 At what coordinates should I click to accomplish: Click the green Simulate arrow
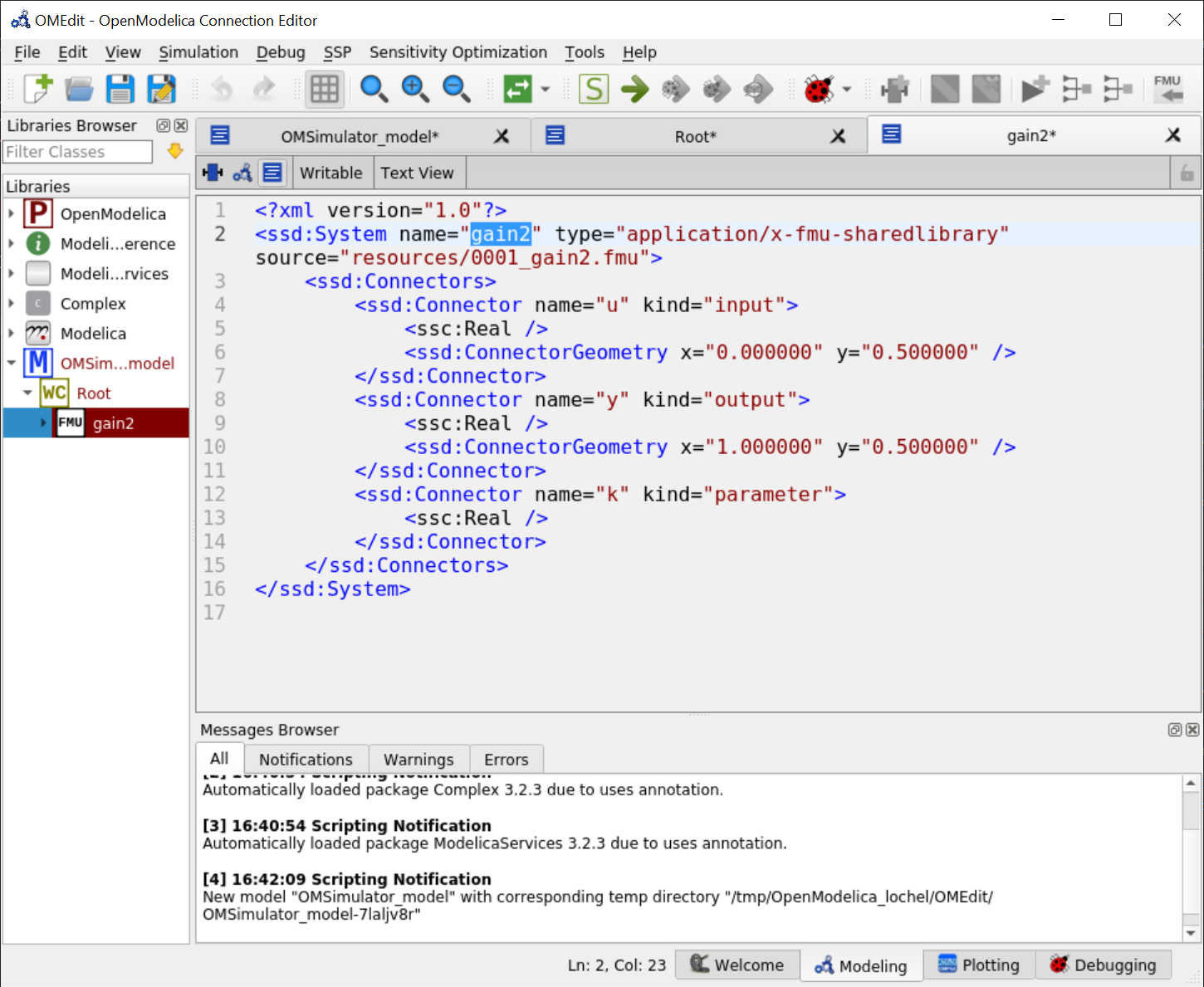click(x=635, y=89)
